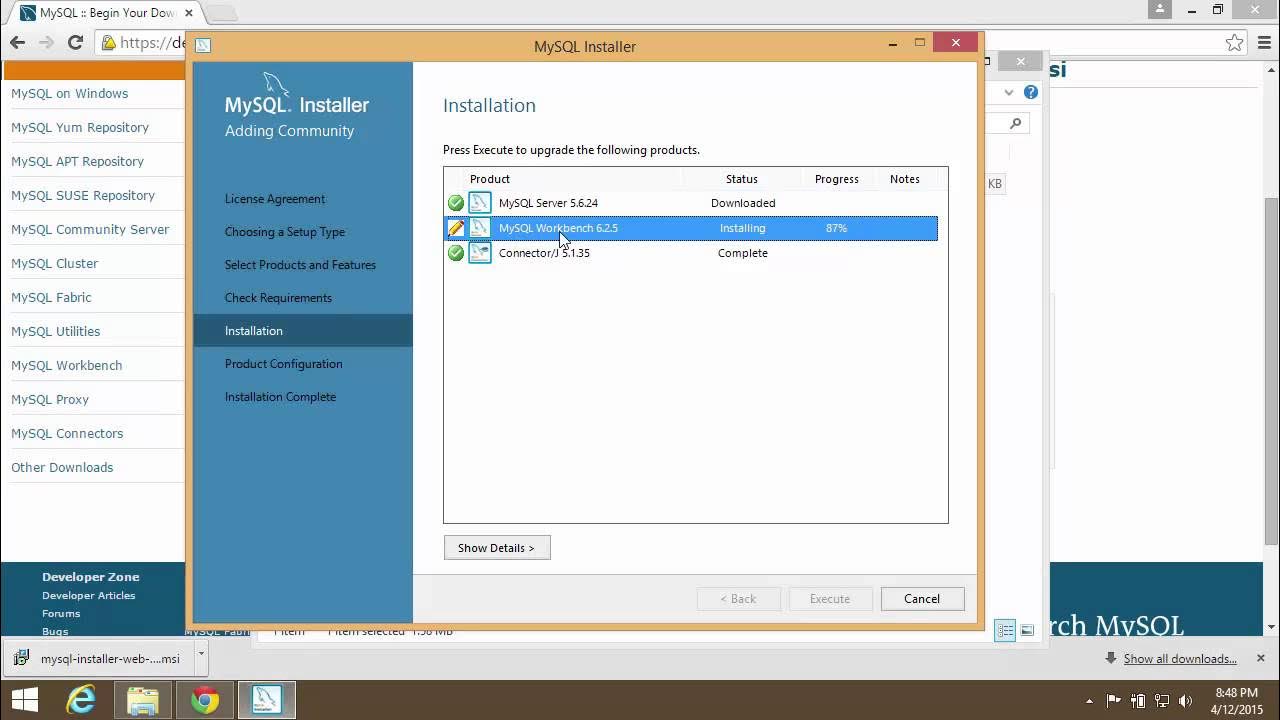Open File Explorer from the taskbar
This screenshot has height=720, width=1280.
[x=143, y=700]
